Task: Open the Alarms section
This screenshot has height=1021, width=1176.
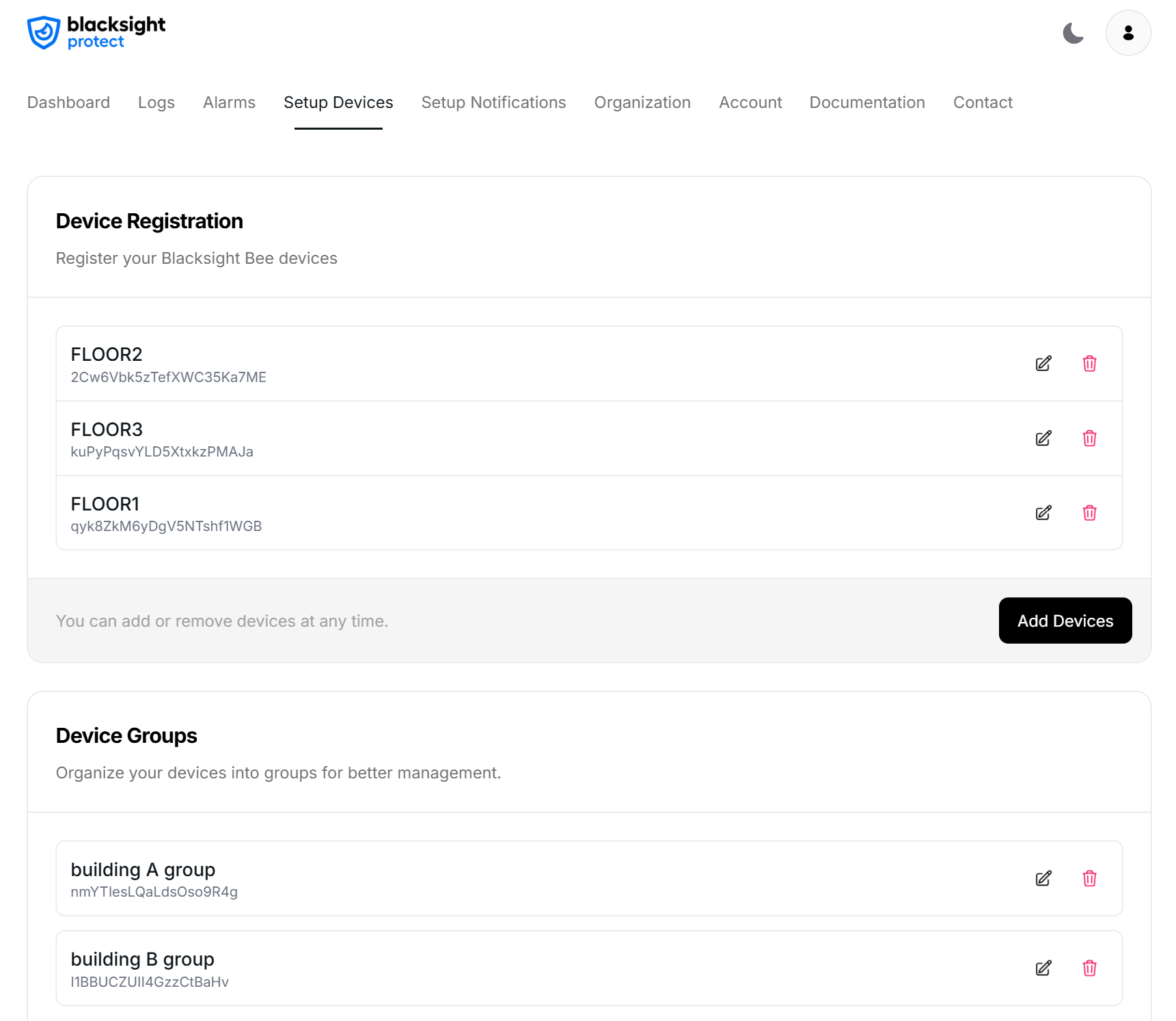Action: (228, 103)
